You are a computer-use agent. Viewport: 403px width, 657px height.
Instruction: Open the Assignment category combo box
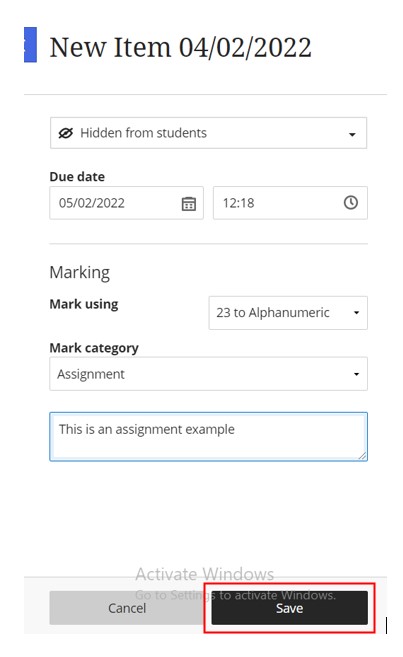[x=209, y=374]
